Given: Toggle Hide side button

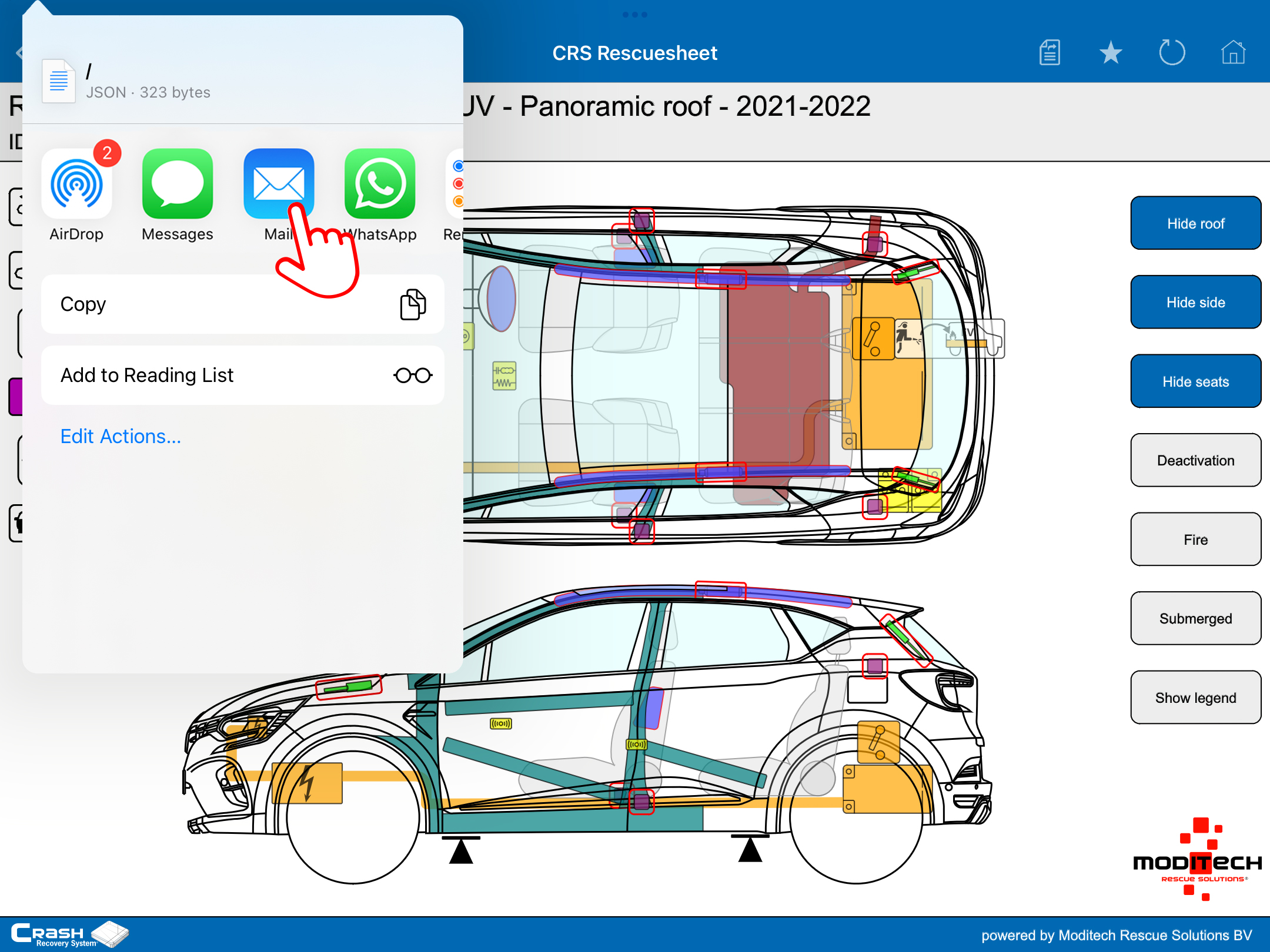Looking at the screenshot, I should (1195, 302).
